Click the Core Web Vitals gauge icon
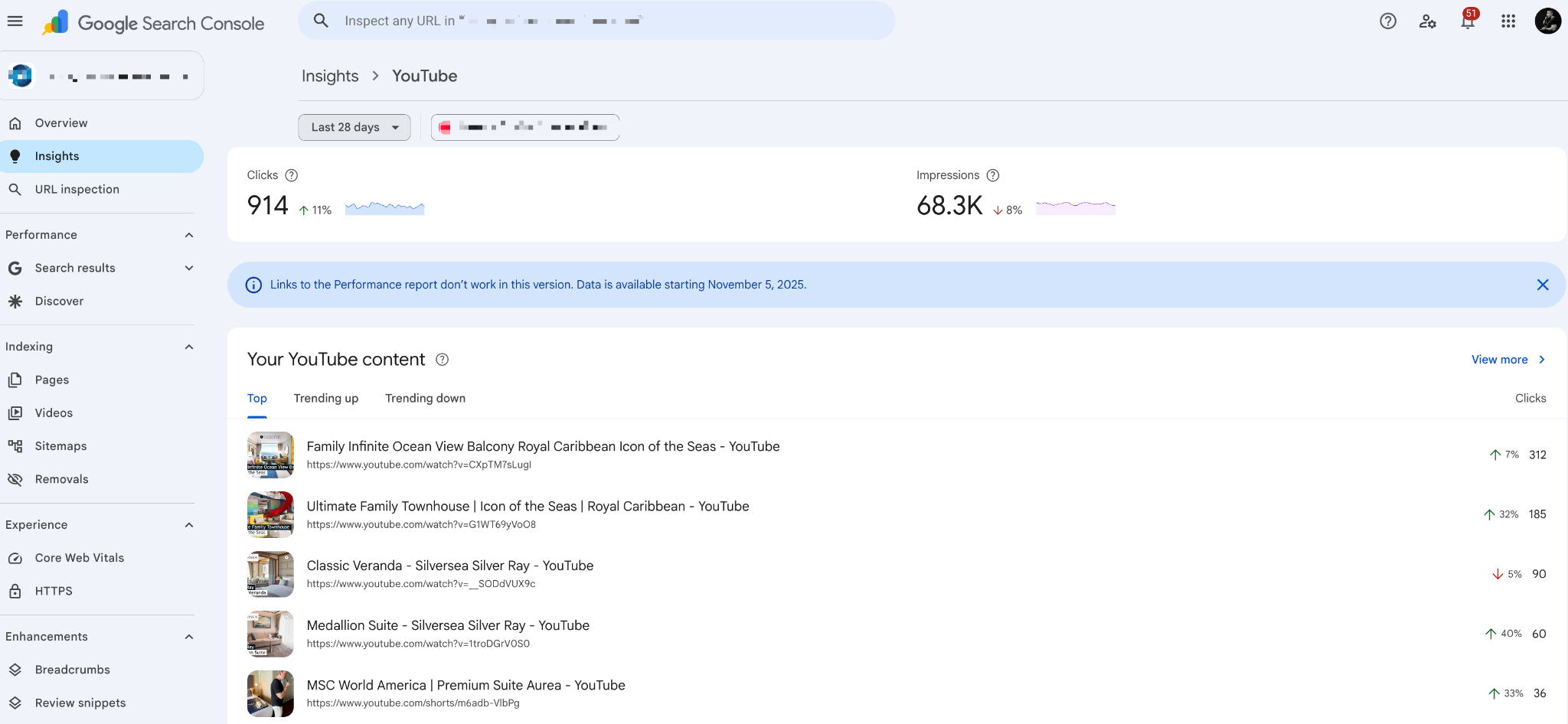 click(x=15, y=558)
